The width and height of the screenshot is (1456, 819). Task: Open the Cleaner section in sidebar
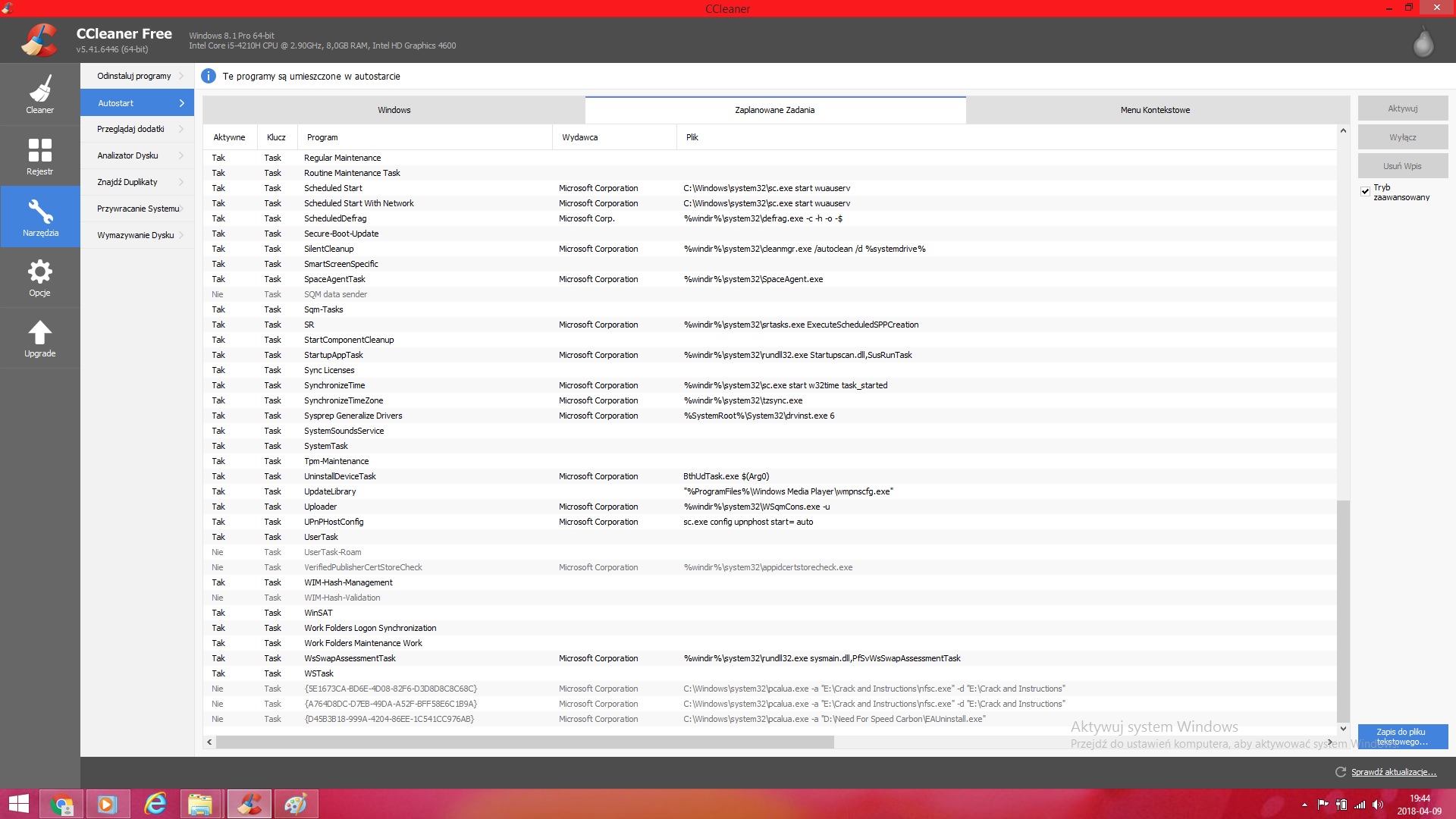39,94
